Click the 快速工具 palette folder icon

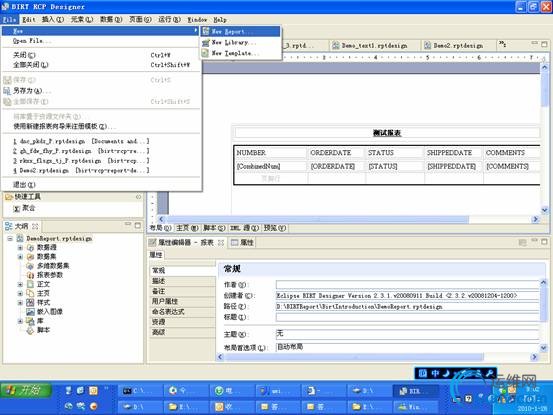[9, 197]
